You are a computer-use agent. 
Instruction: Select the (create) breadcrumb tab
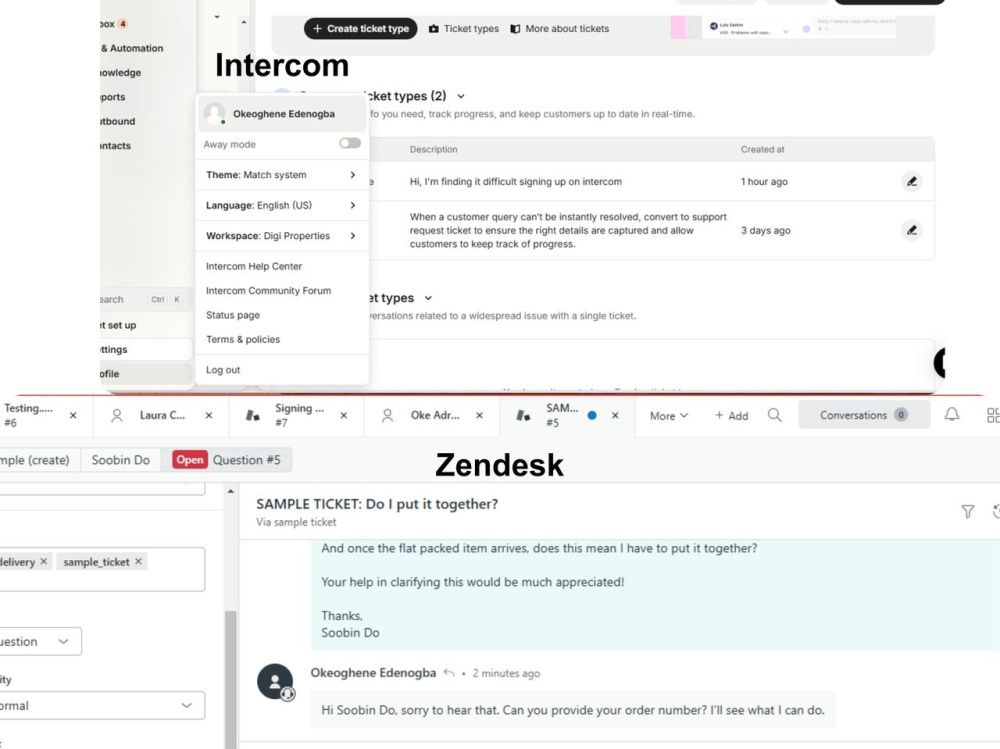pos(40,460)
